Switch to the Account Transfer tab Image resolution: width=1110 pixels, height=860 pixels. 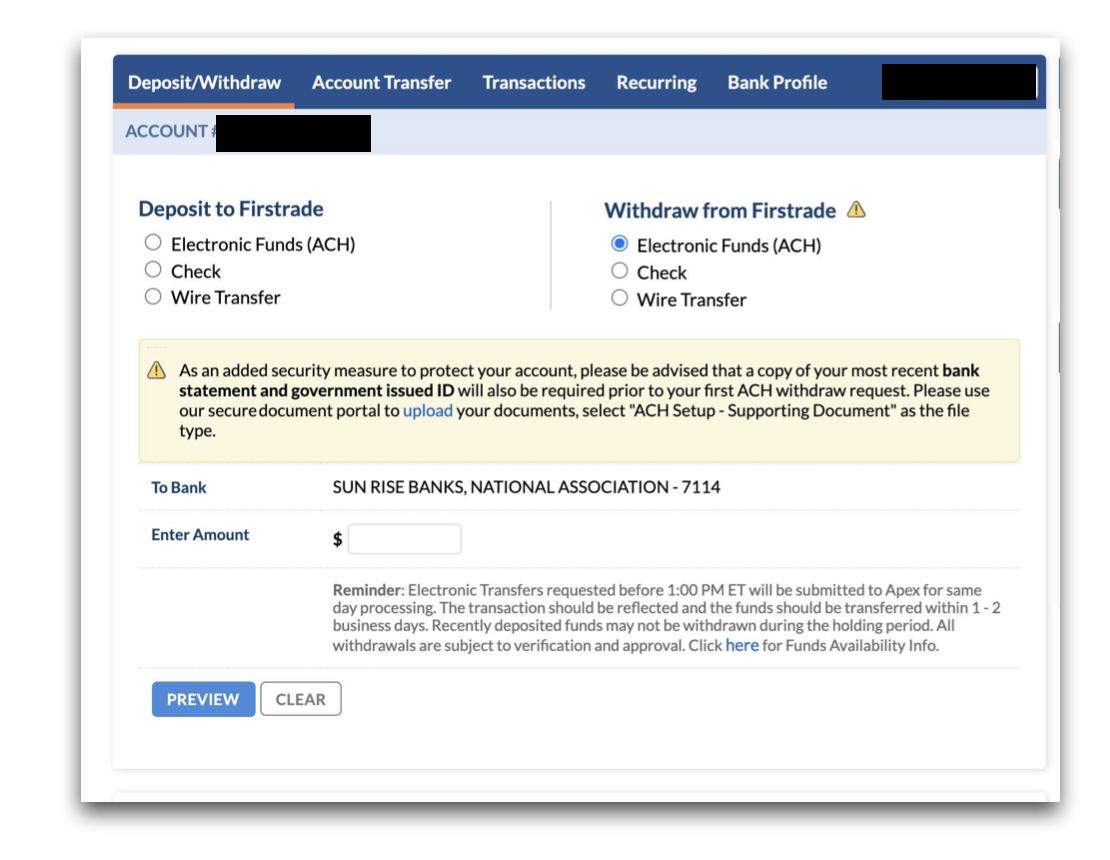click(x=382, y=82)
